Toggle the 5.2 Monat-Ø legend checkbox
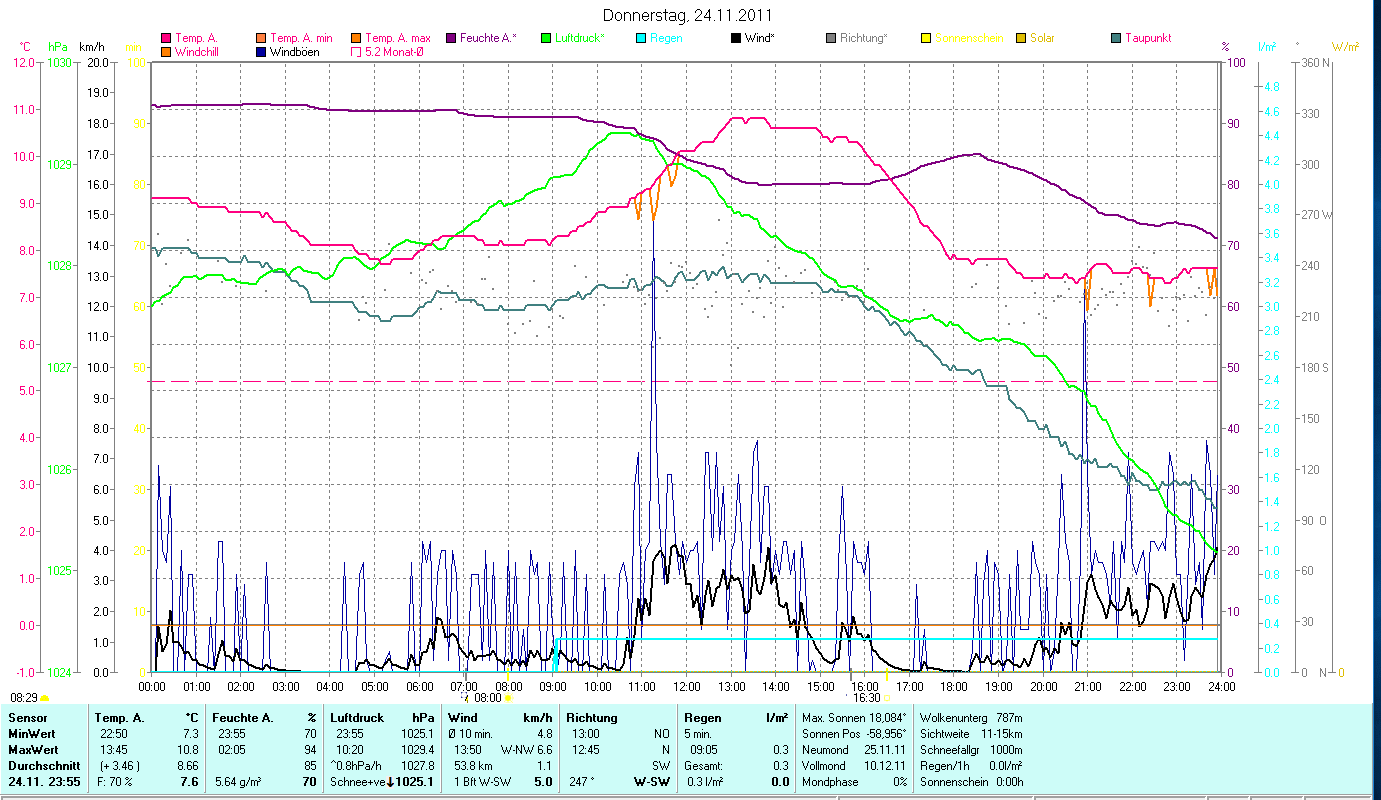The height and width of the screenshot is (800, 1381). click(357, 52)
